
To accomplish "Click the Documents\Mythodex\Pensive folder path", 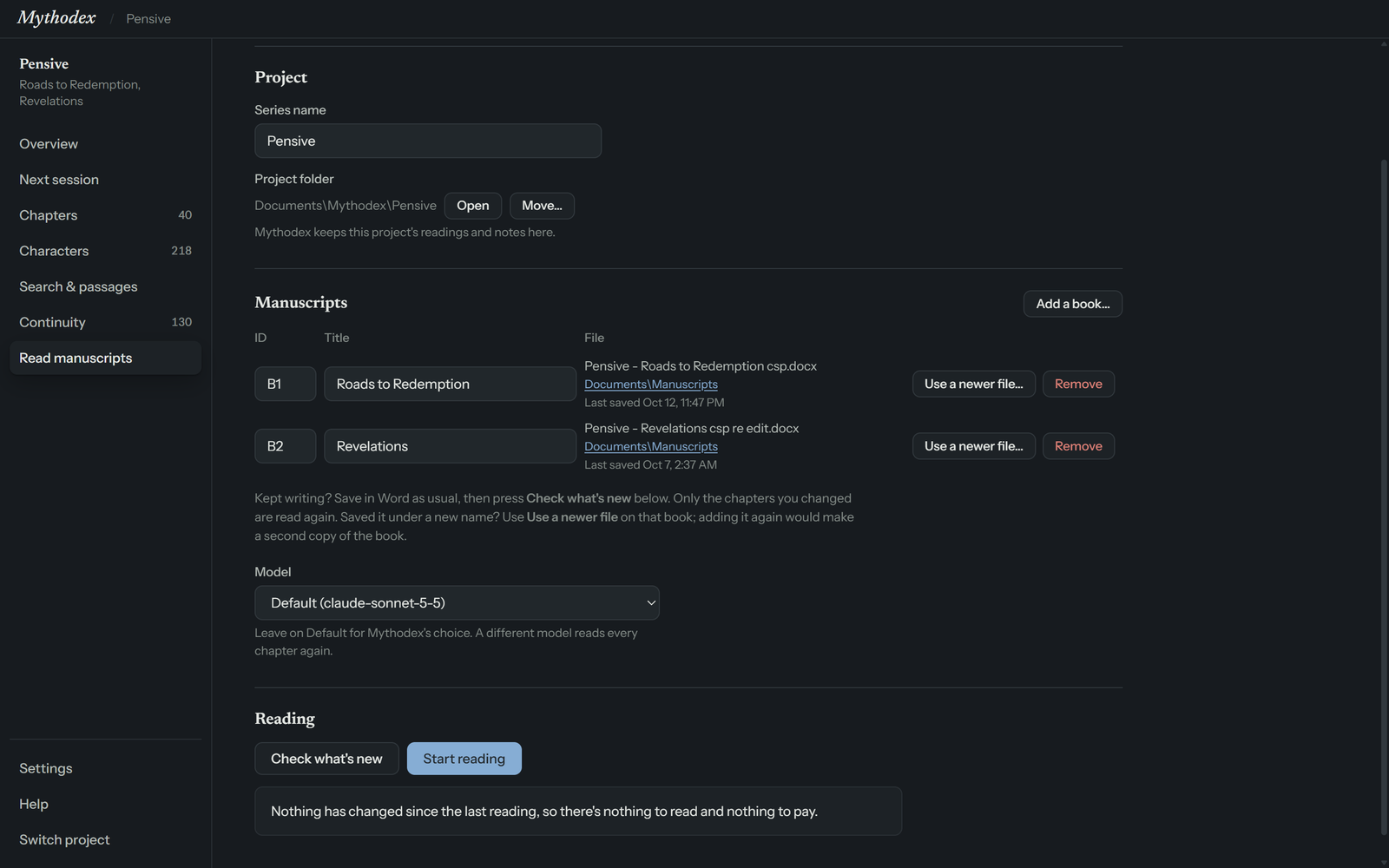I will (346, 206).
